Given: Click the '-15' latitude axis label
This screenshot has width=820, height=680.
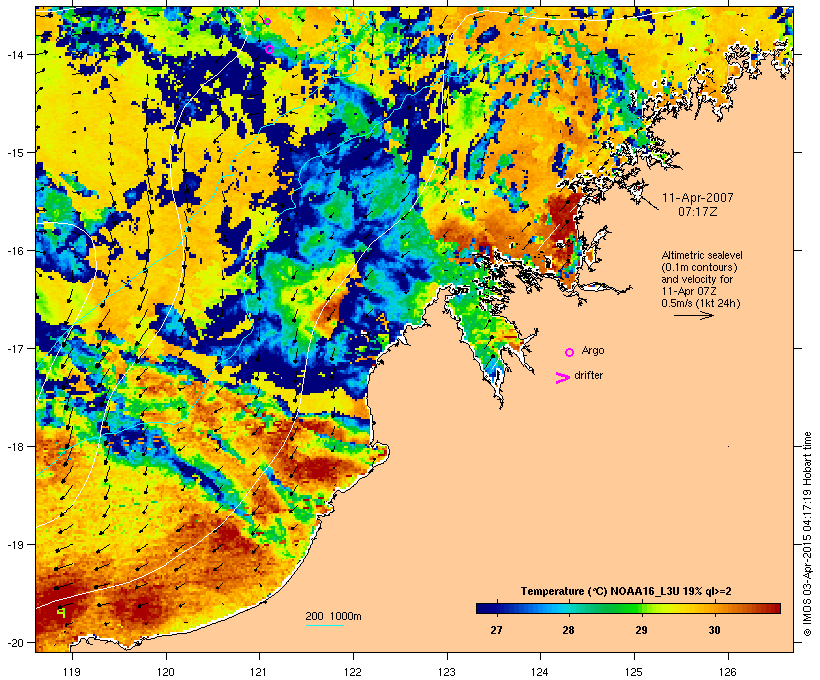Looking at the screenshot, I should (14, 153).
